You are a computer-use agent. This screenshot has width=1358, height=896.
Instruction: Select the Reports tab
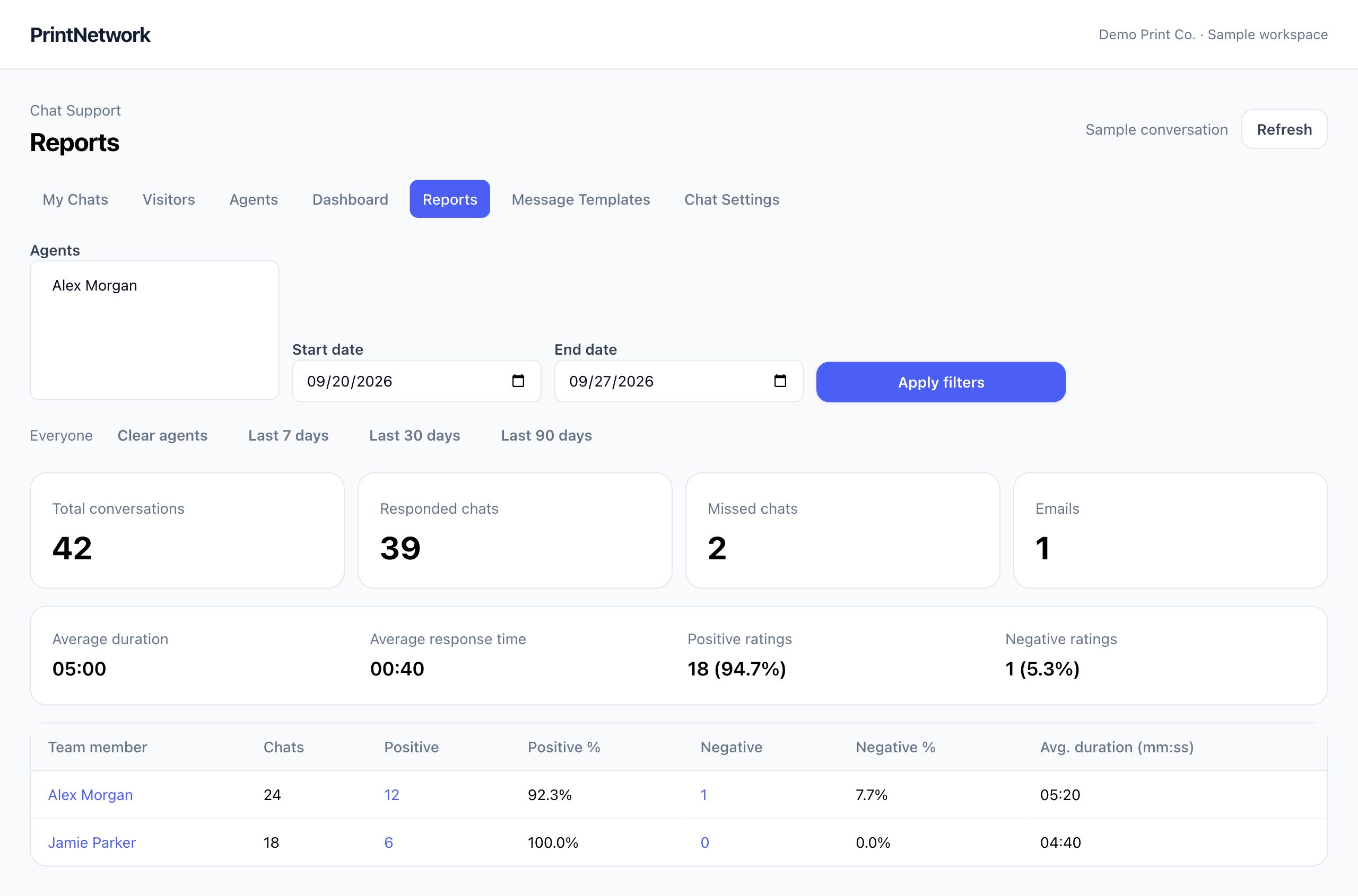(450, 199)
